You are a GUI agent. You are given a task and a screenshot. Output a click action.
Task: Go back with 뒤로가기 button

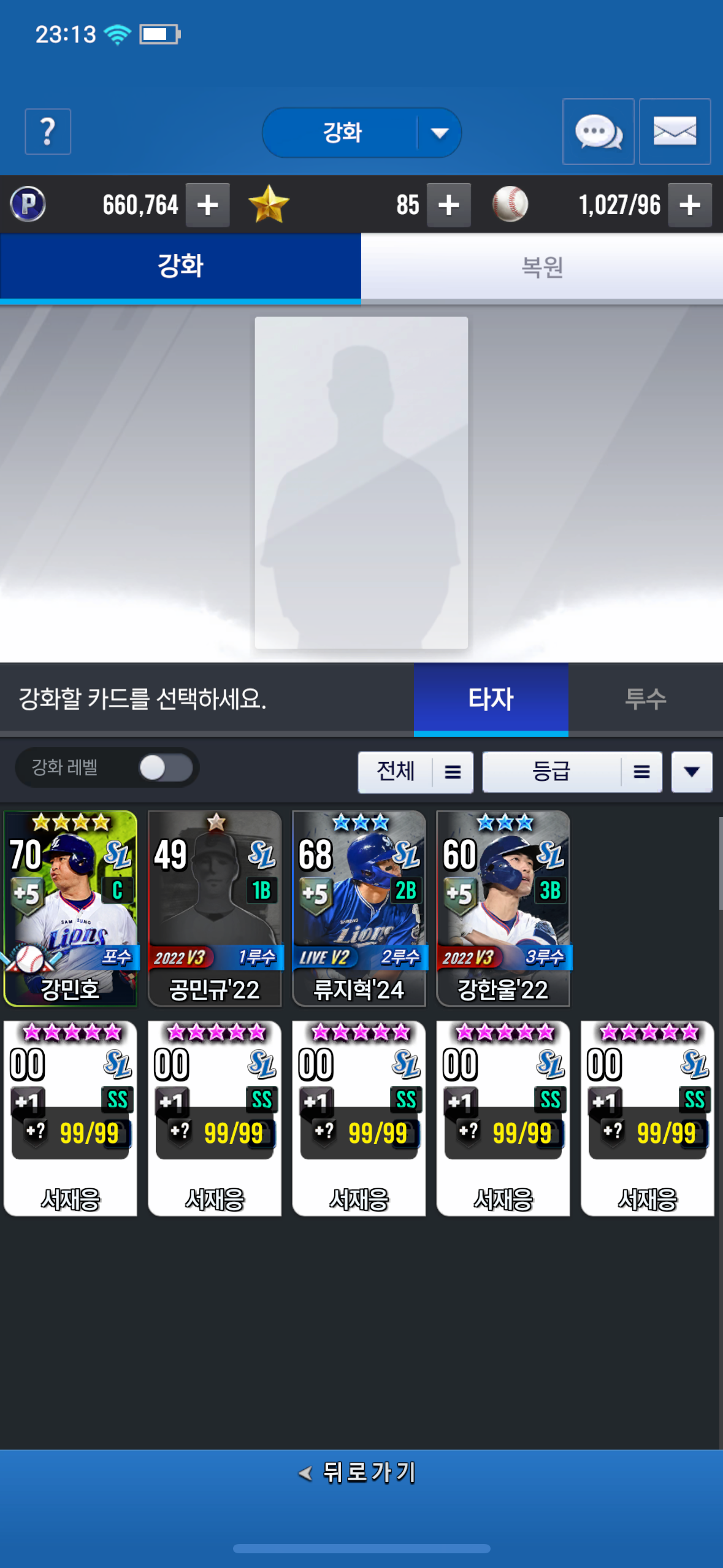pyautogui.click(x=361, y=1472)
